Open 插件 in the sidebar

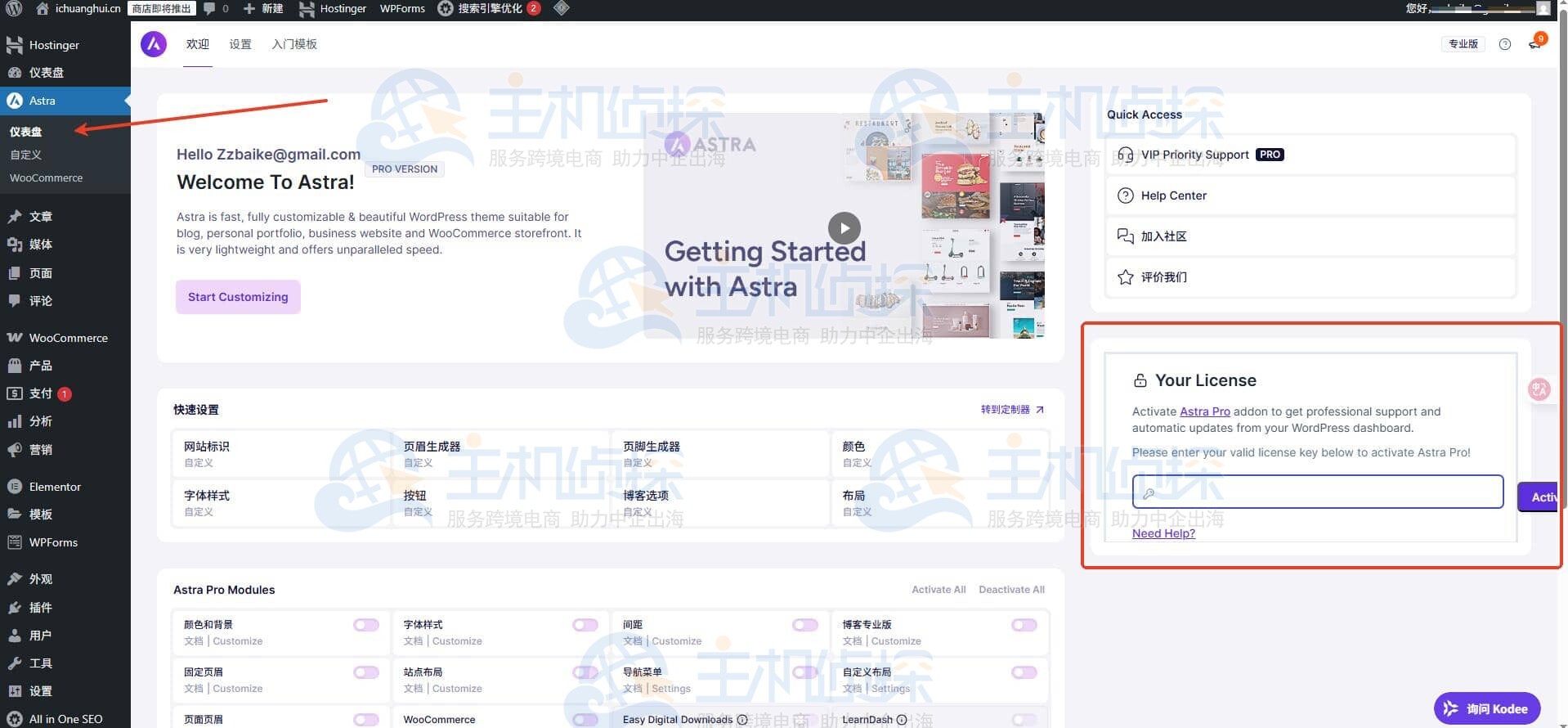click(x=65, y=608)
